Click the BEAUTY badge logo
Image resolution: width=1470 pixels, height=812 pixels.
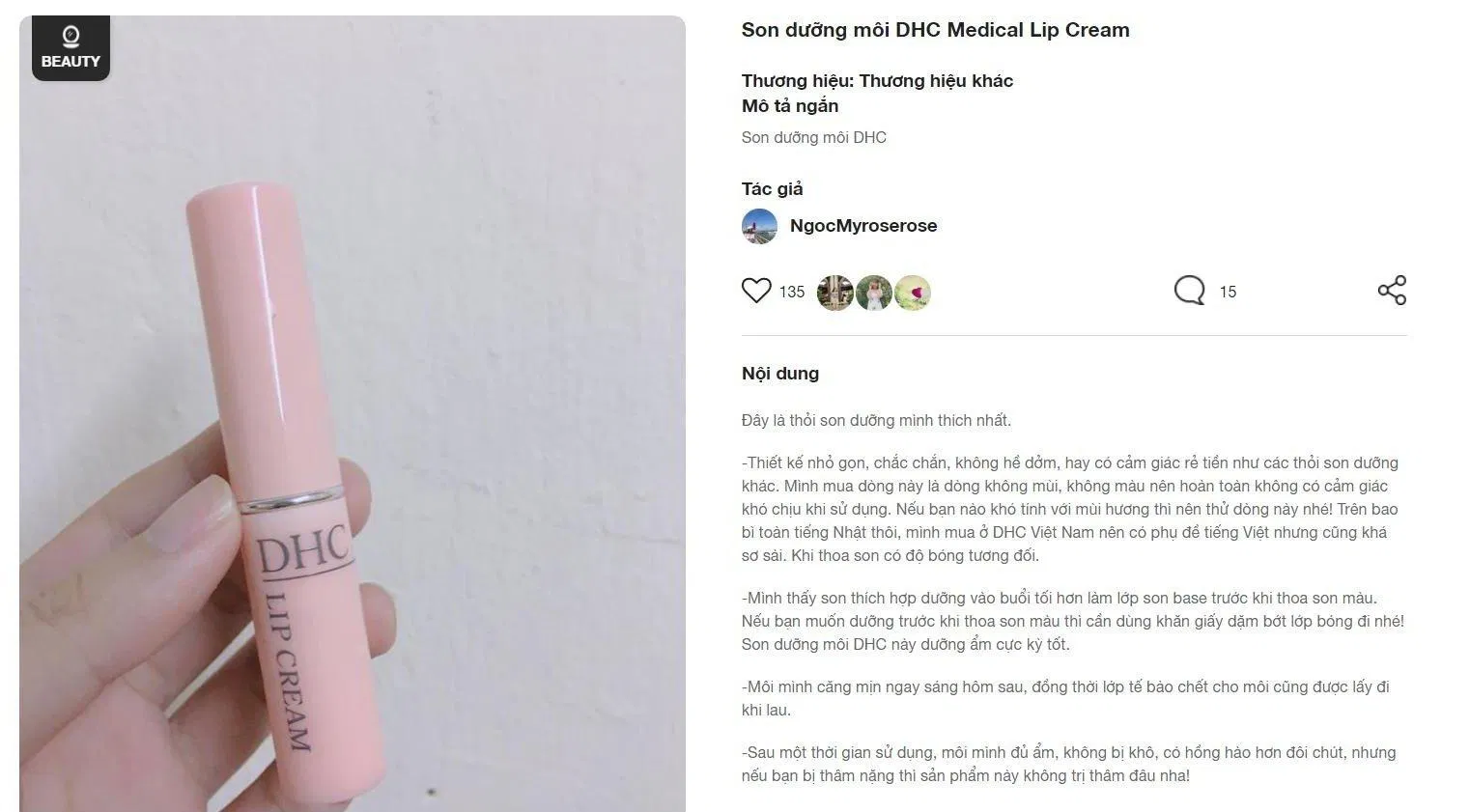click(71, 48)
